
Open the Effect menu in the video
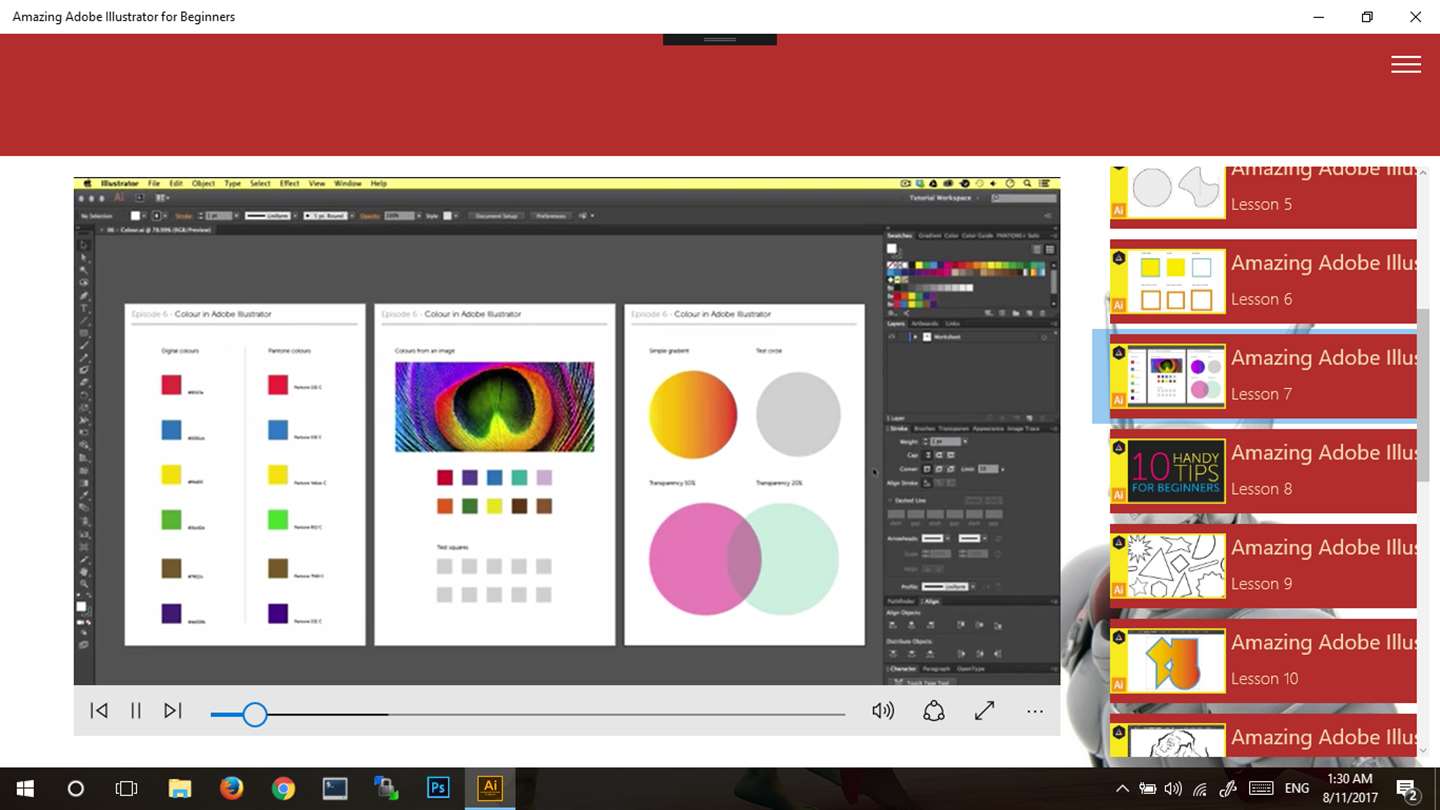pyautogui.click(x=289, y=184)
